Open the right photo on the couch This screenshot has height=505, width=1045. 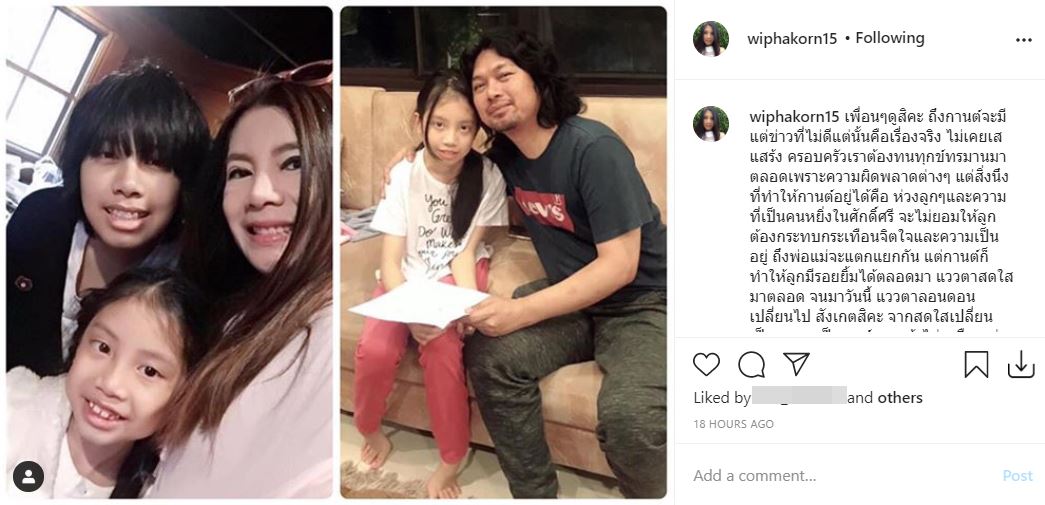point(503,252)
